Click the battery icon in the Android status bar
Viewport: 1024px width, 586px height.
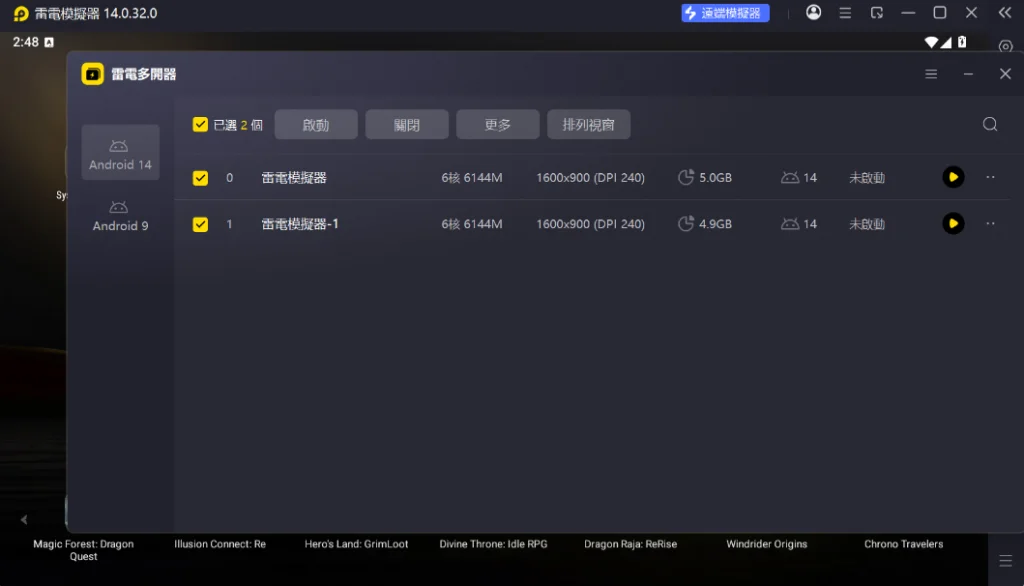pos(962,42)
